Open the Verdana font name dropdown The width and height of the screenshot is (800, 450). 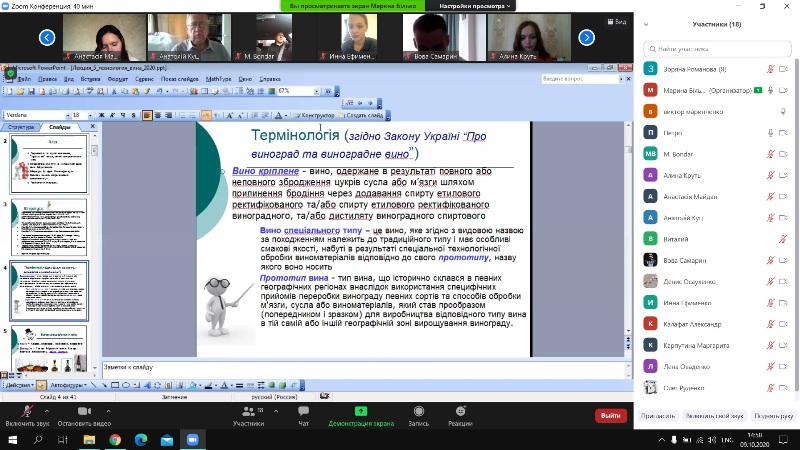(x=68, y=115)
